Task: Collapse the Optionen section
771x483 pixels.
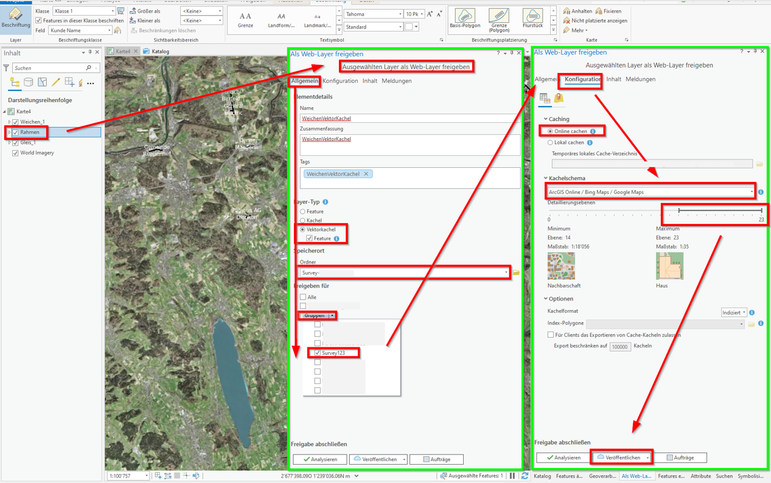Action: (x=546, y=299)
